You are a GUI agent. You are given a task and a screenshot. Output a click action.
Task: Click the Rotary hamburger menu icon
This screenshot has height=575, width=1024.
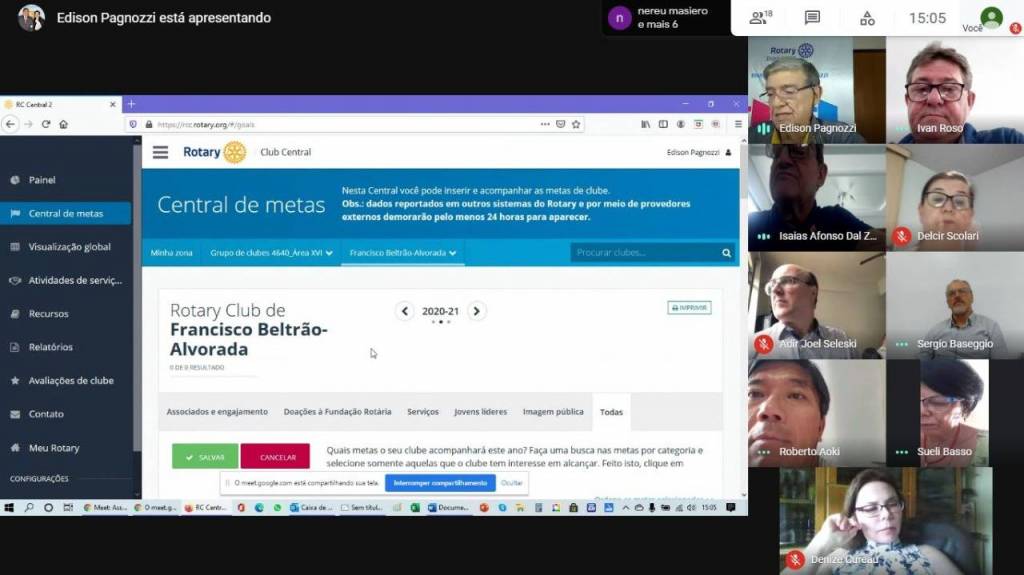coord(160,152)
